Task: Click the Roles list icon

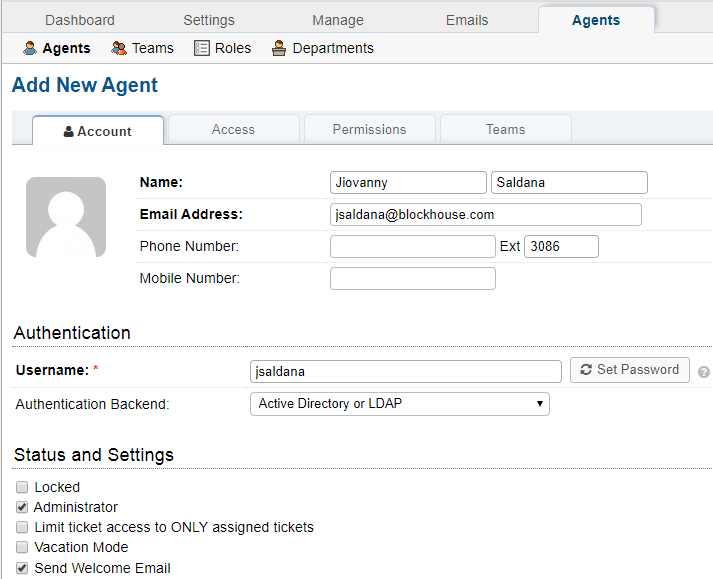Action: pyautogui.click(x=202, y=48)
